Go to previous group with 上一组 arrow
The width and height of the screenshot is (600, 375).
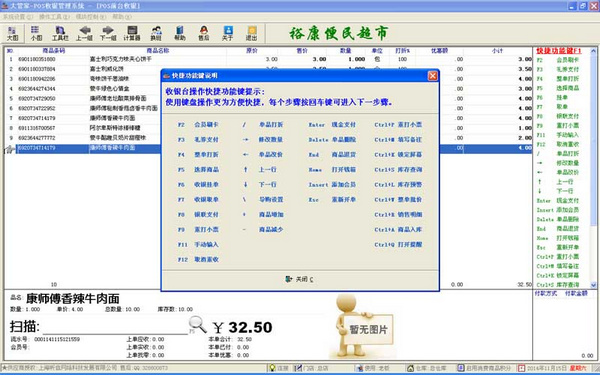pyautogui.click(x=84, y=33)
